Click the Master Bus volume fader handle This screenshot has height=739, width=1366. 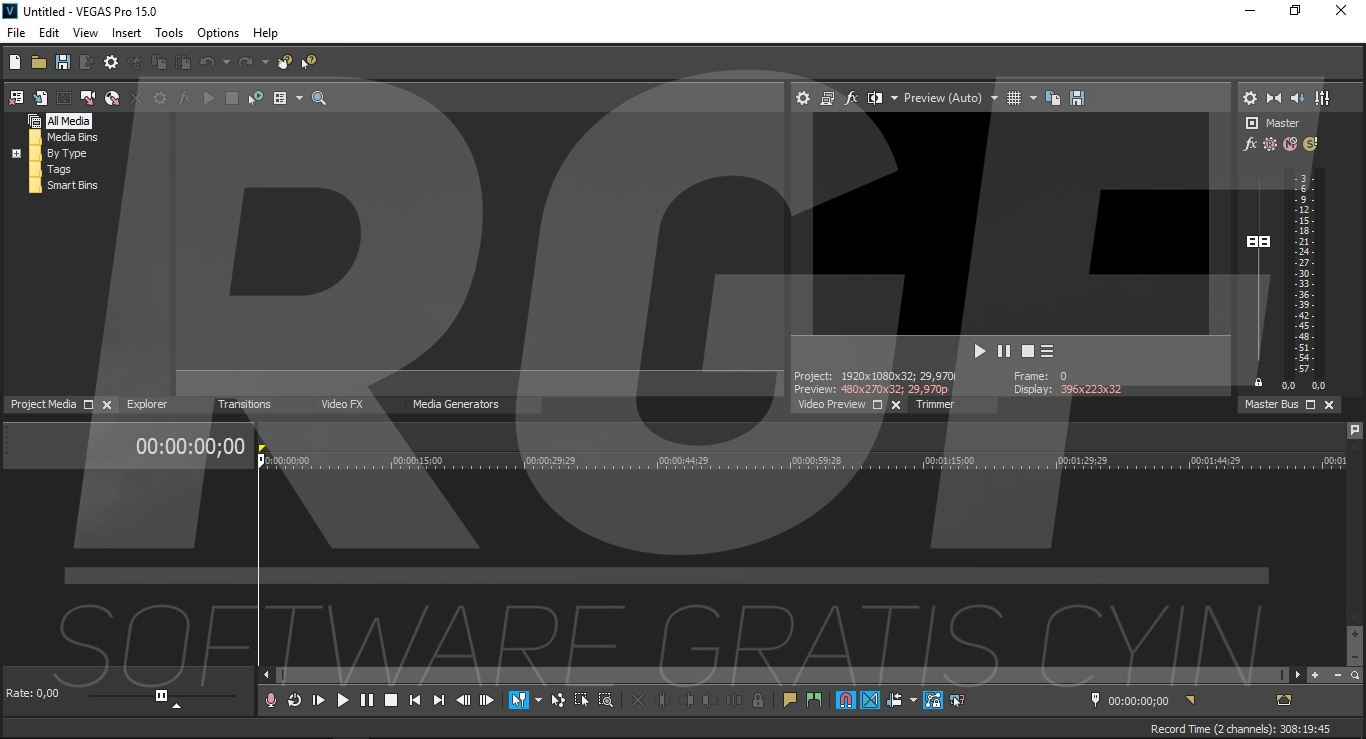tap(1258, 241)
